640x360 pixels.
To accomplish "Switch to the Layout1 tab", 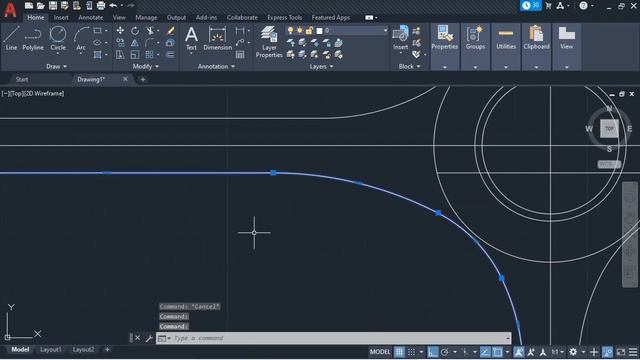I will click(x=51, y=350).
